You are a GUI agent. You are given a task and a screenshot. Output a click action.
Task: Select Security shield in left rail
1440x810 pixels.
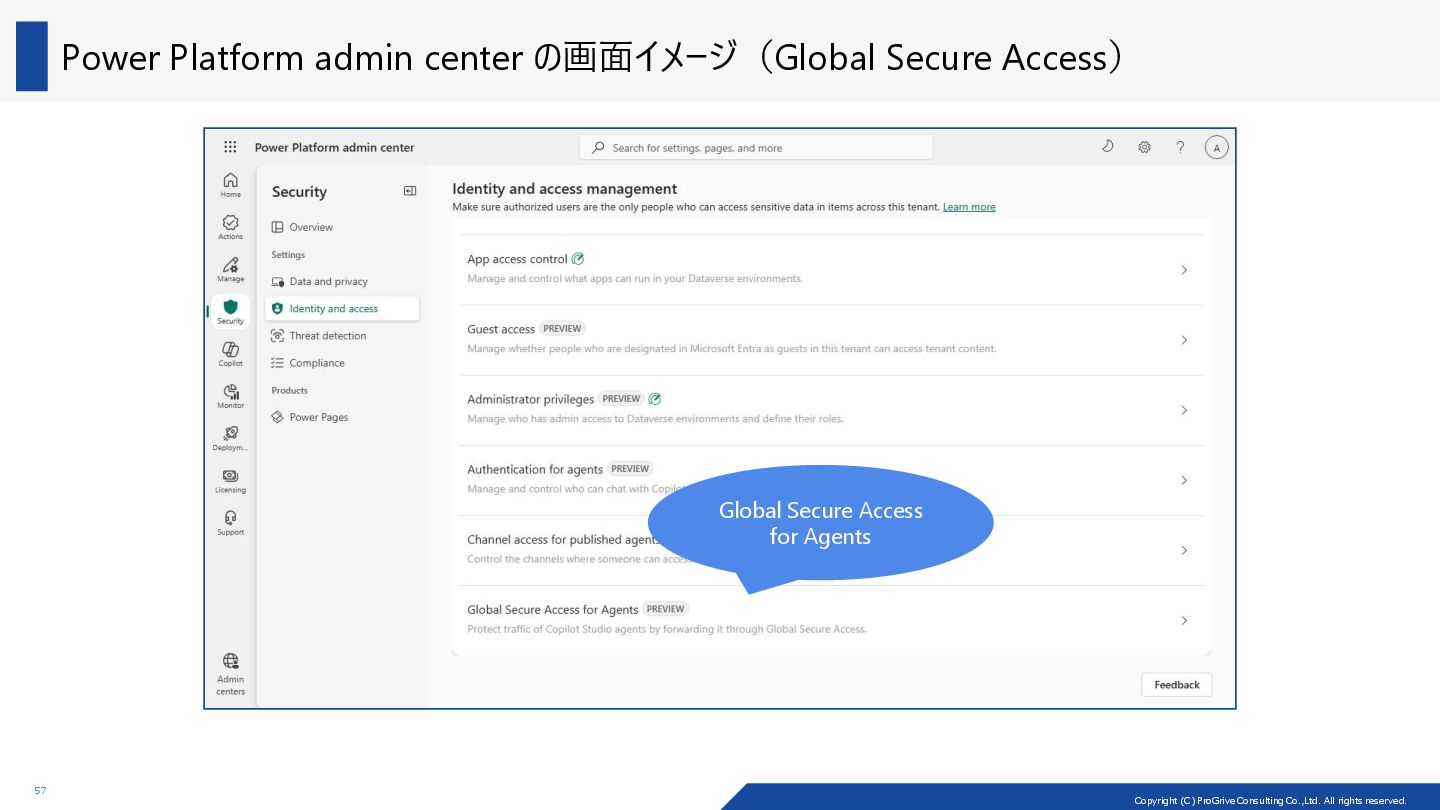[x=230, y=311]
